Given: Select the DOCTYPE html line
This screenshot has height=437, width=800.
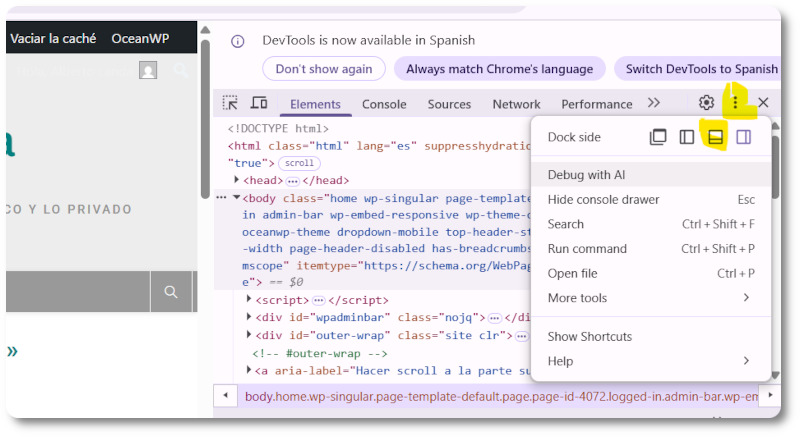Looking at the screenshot, I should coord(278,128).
